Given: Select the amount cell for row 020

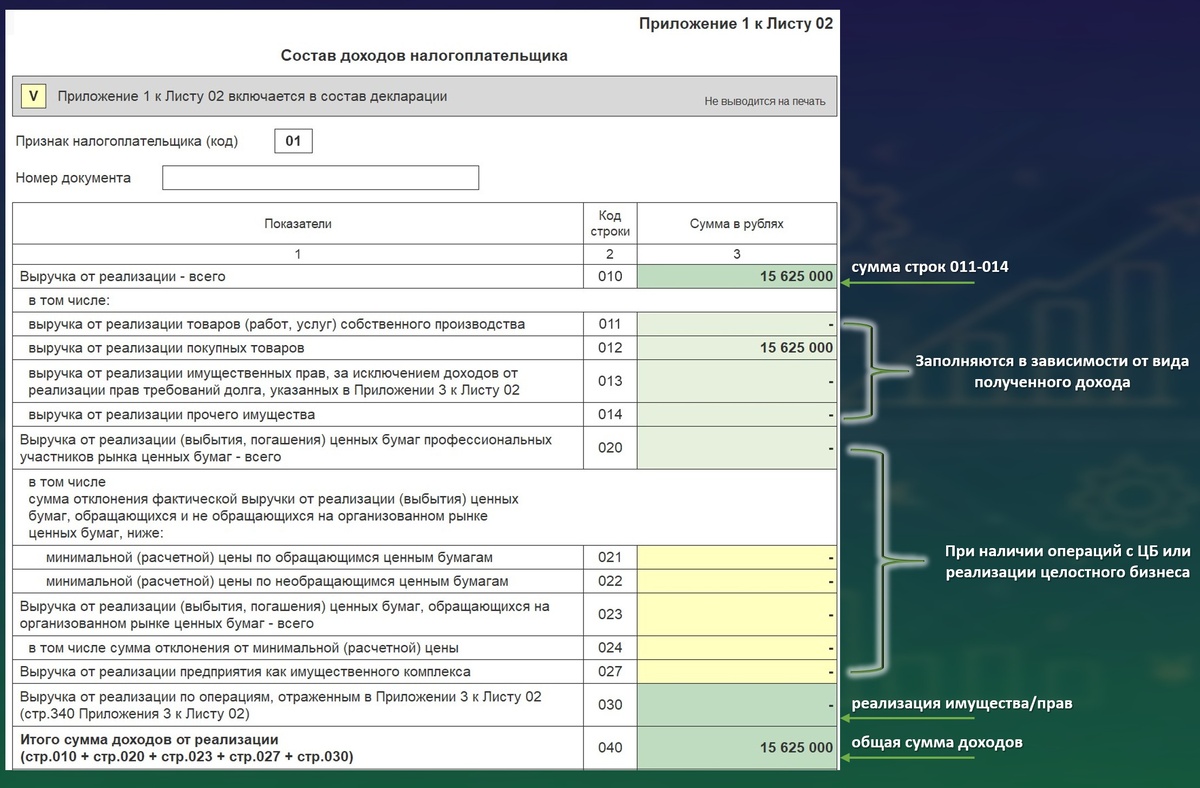Looking at the screenshot, I should pos(736,448).
